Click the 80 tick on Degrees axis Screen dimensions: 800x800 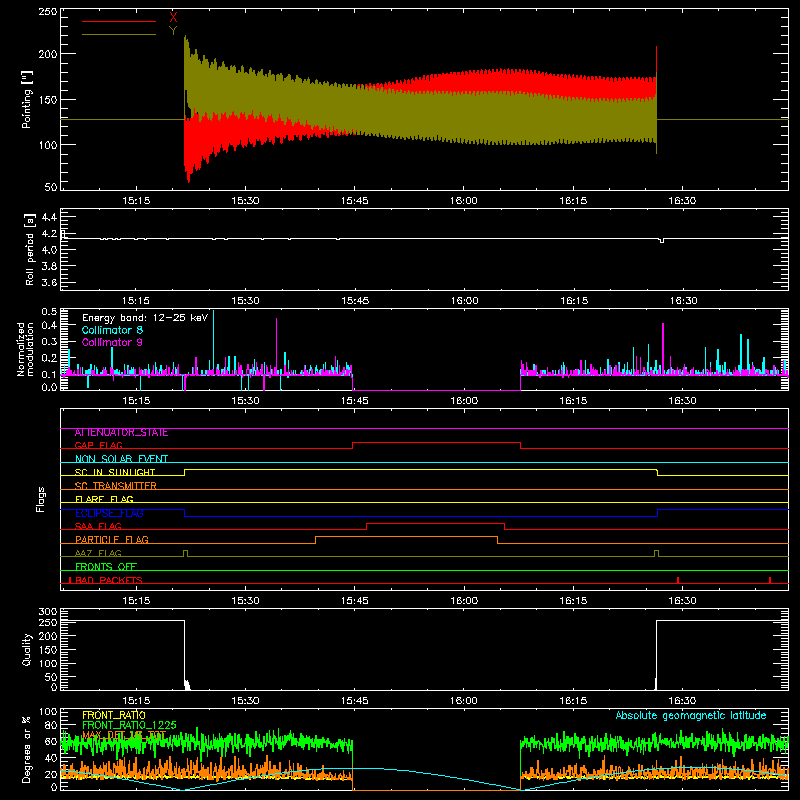point(52,725)
